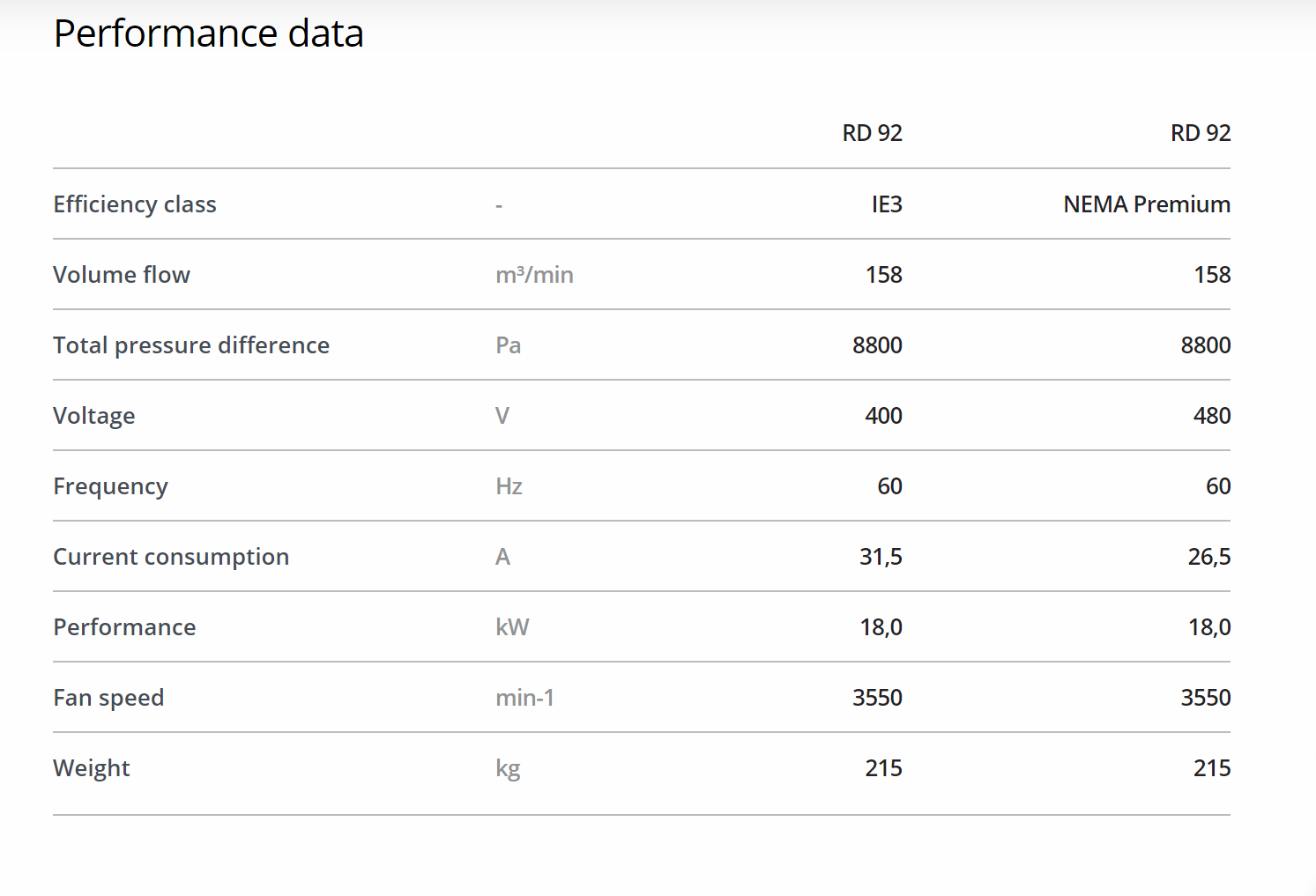Screen dimensions: 1316x896
Task: Click the "Current consumption" row label
Action: [171, 557]
